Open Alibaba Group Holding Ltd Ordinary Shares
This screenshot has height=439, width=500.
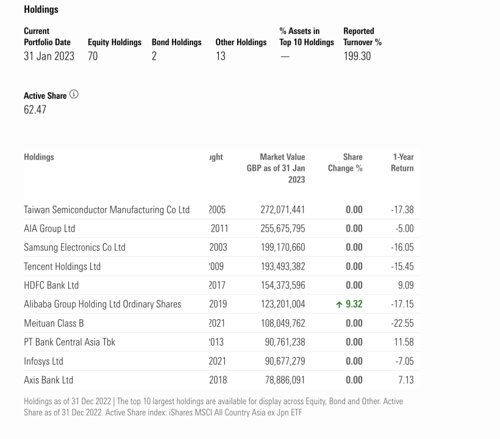tap(102, 304)
